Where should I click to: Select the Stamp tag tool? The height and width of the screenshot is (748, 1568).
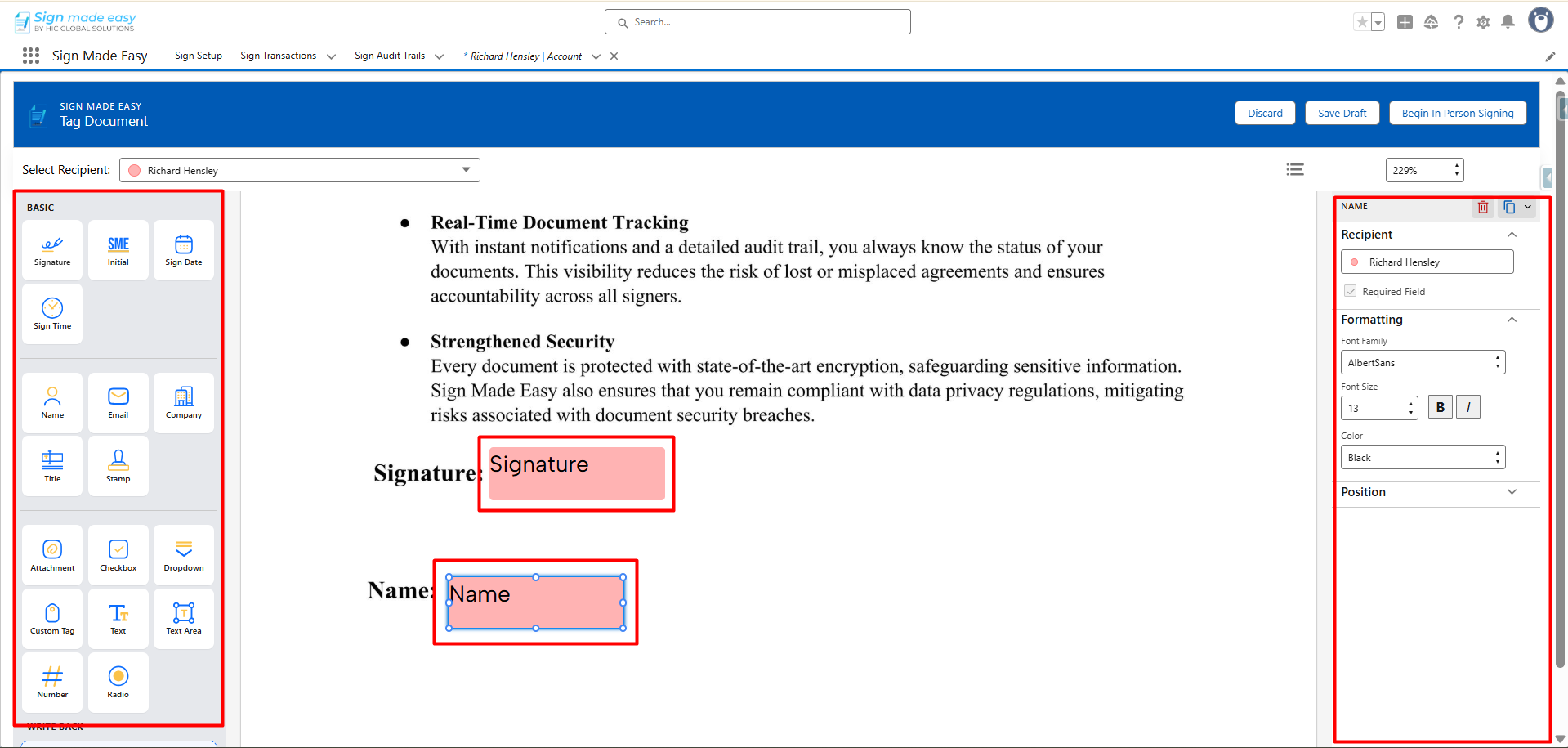[x=118, y=466]
